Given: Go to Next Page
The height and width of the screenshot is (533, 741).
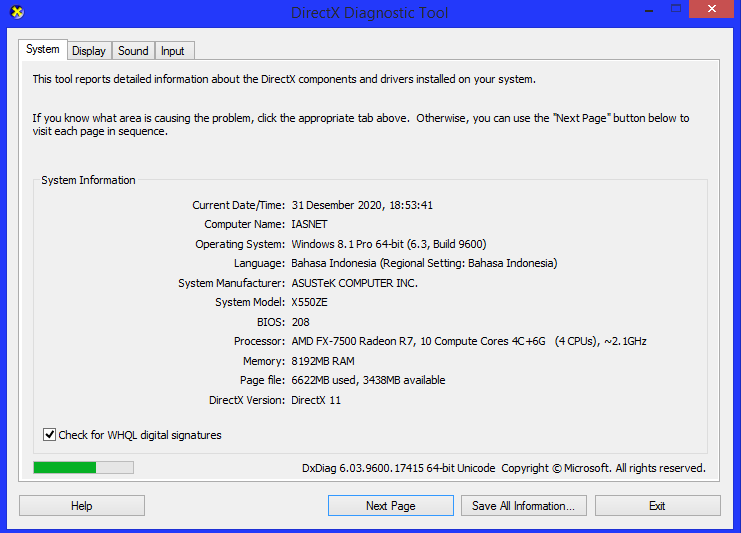Looking at the screenshot, I should [391, 506].
